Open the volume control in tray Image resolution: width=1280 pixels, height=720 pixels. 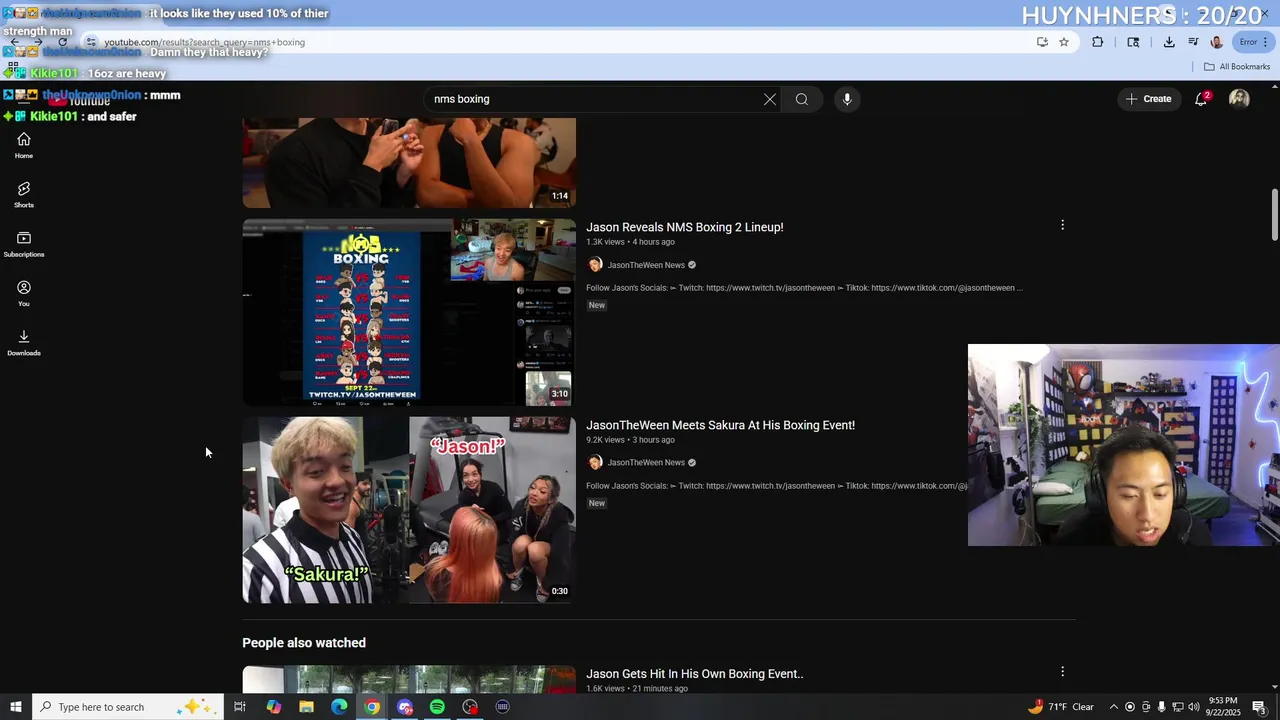tap(1194, 707)
